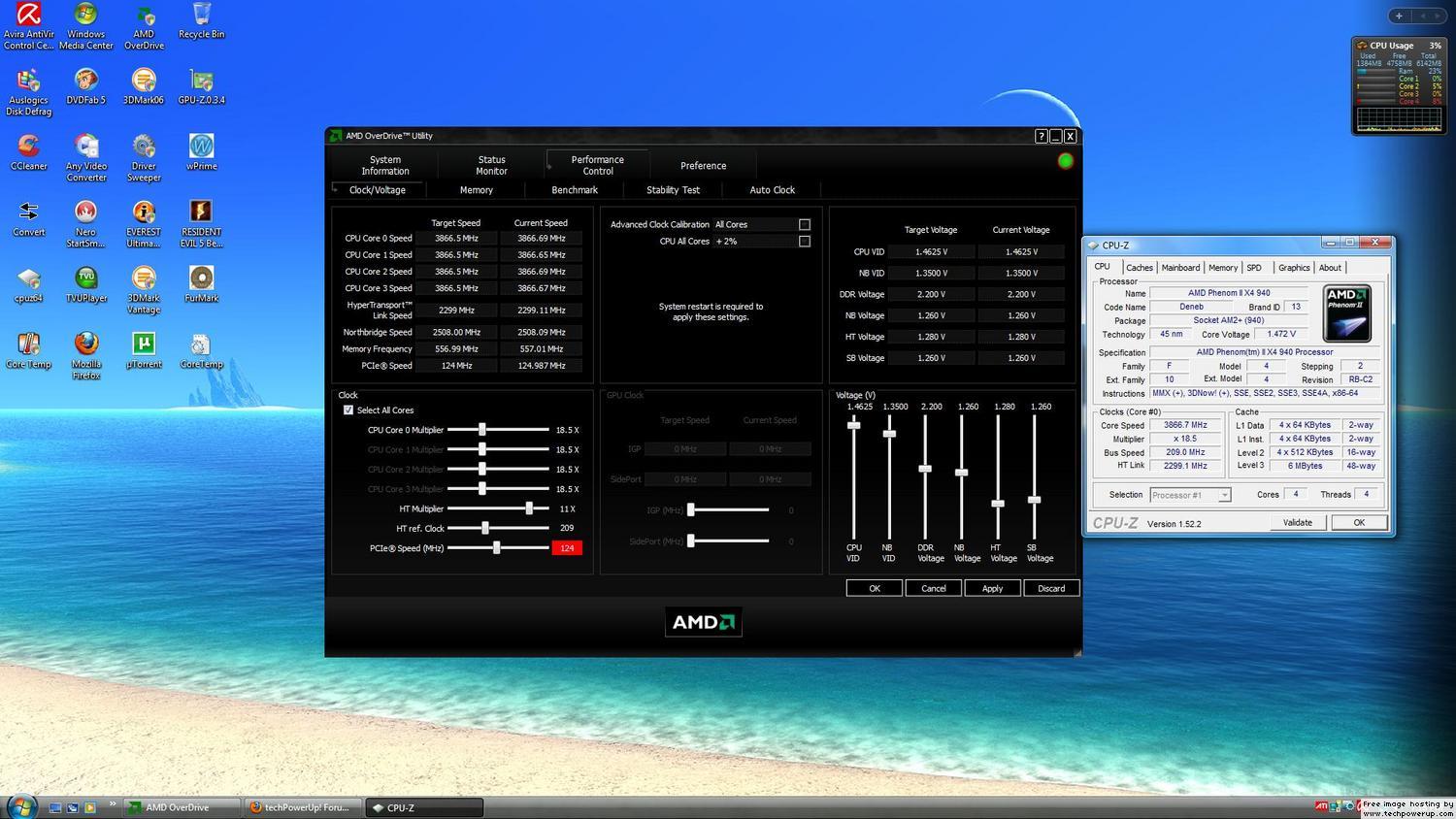Open Windows Media Center desktop icon
Image resolution: width=1456 pixels, height=819 pixels.
[85, 26]
